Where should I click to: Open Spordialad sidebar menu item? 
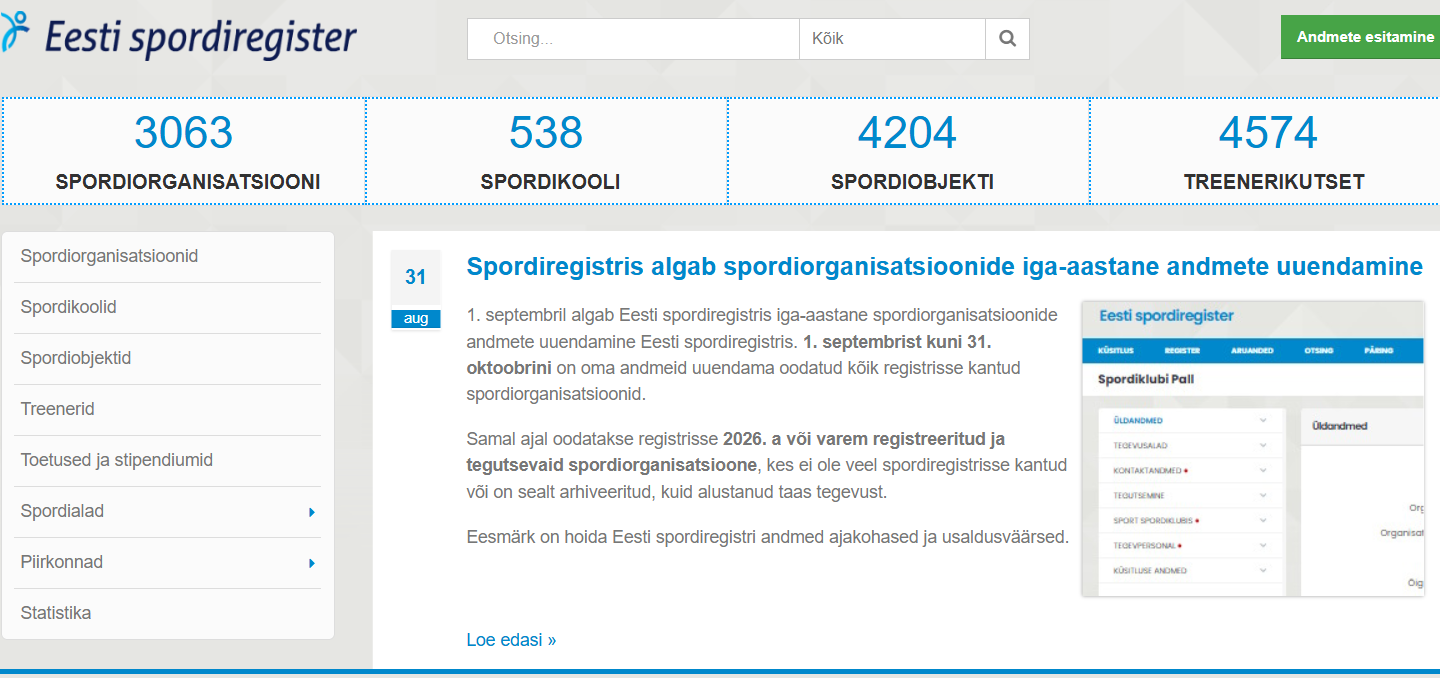[x=168, y=512]
